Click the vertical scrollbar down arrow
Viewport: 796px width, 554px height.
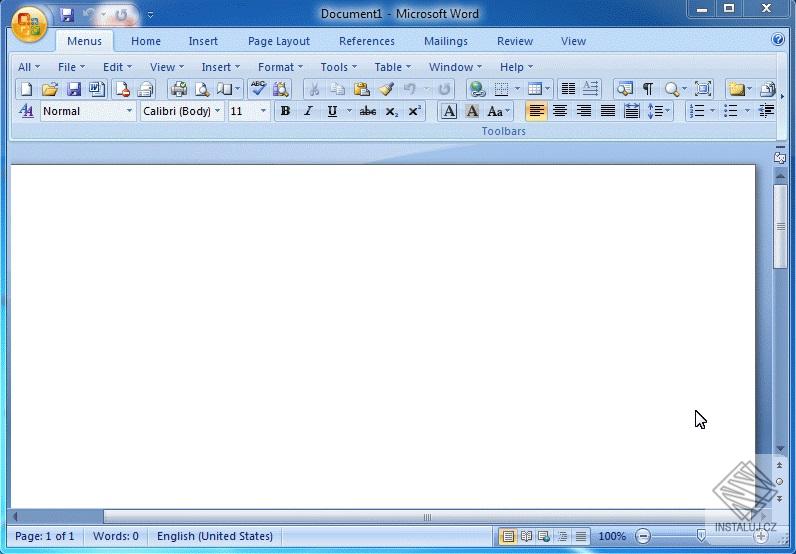780,449
